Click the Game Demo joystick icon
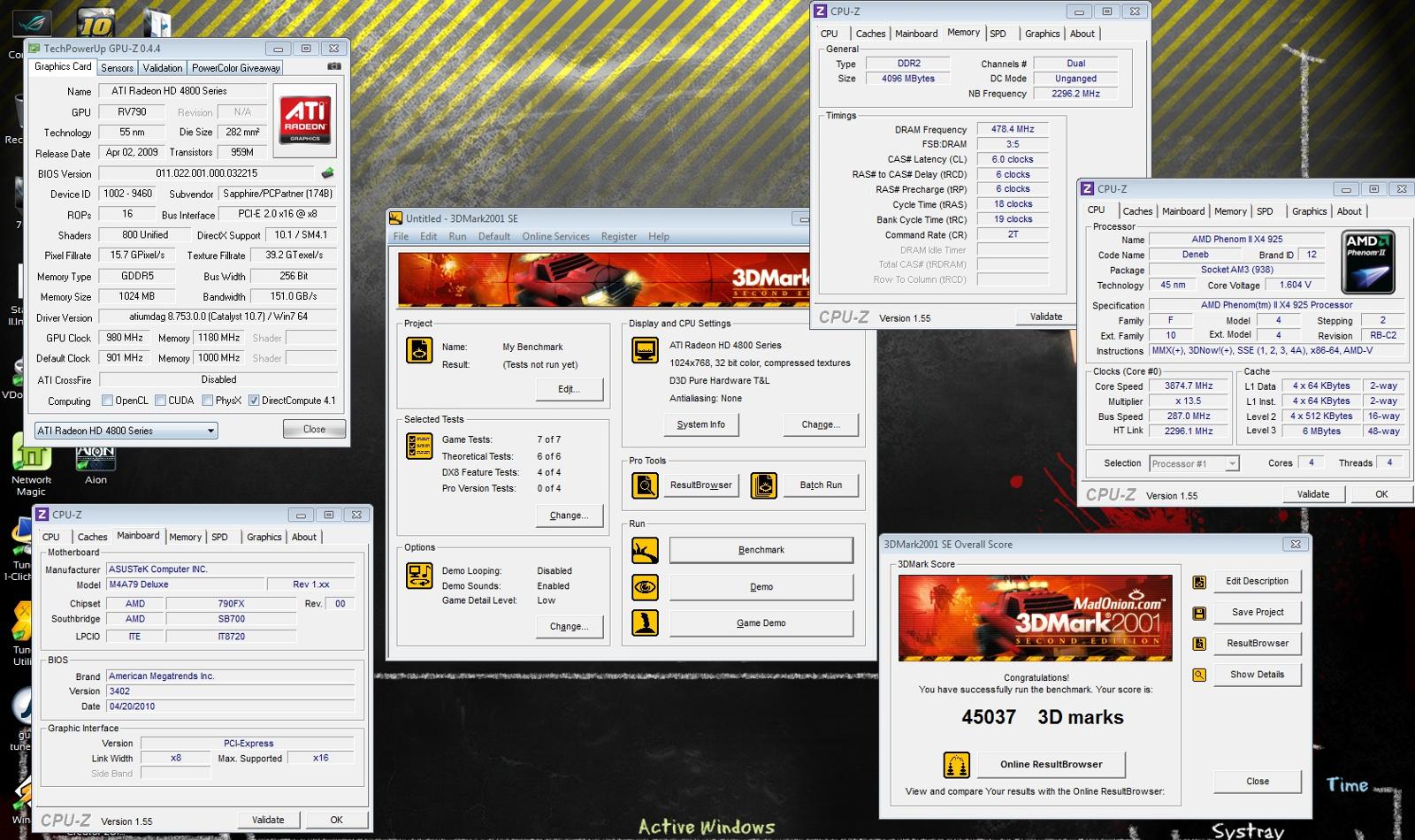Image resolution: width=1415 pixels, height=840 pixels. pyautogui.click(x=645, y=623)
